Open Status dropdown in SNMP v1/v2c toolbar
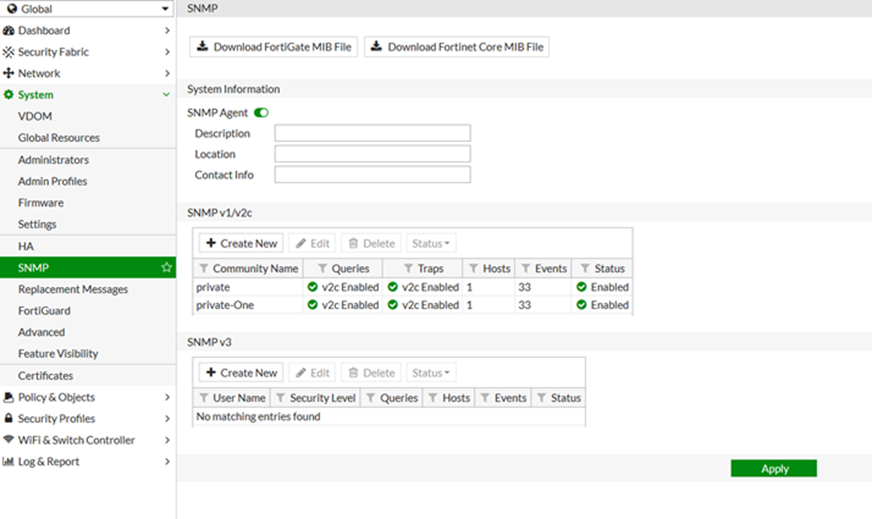The height and width of the screenshot is (519, 872). 431,243
